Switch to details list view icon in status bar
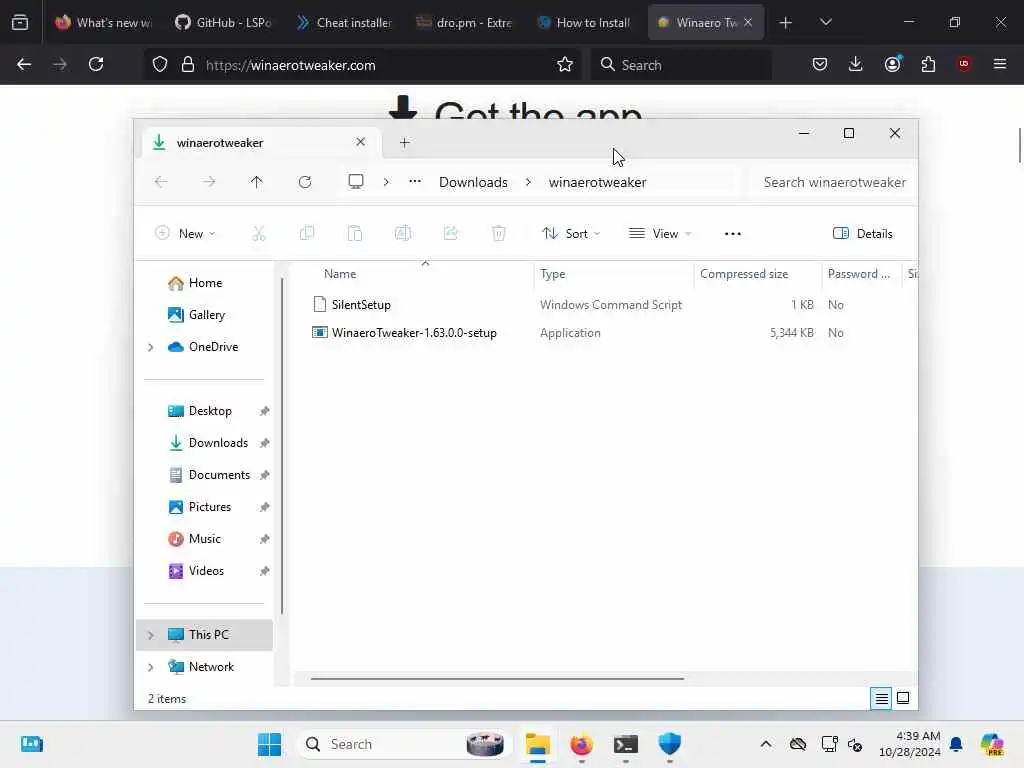This screenshot has height=768, width=1024. [881, 699]
